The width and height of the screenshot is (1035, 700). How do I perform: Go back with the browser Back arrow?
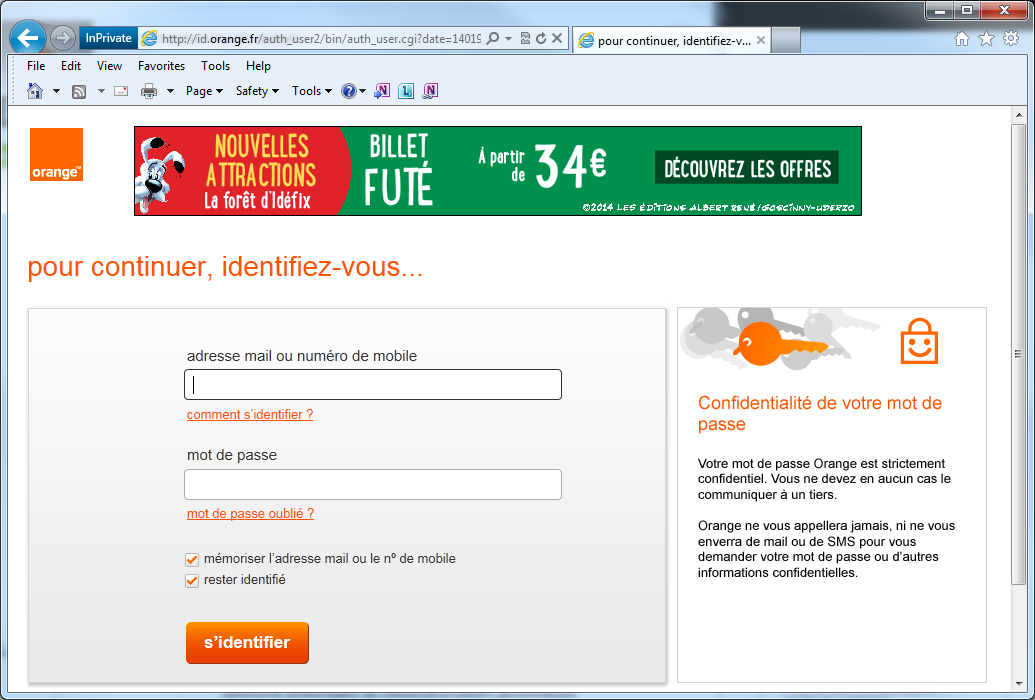[x=28, y=38]
